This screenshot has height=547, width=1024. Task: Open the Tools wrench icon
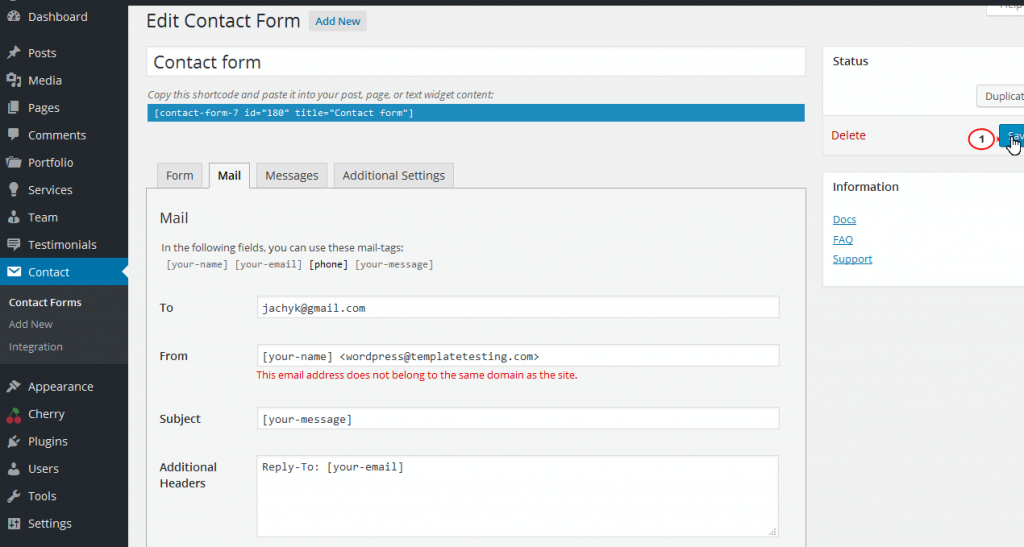[x=14, y=496]
